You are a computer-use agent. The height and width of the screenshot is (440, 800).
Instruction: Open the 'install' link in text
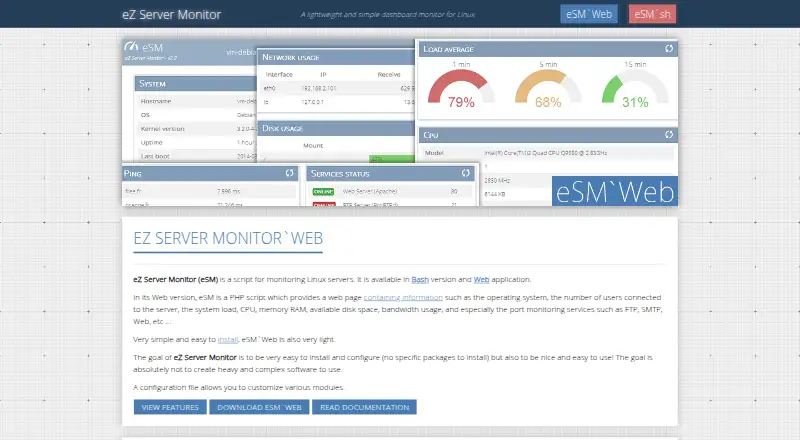tap(228, 339)
